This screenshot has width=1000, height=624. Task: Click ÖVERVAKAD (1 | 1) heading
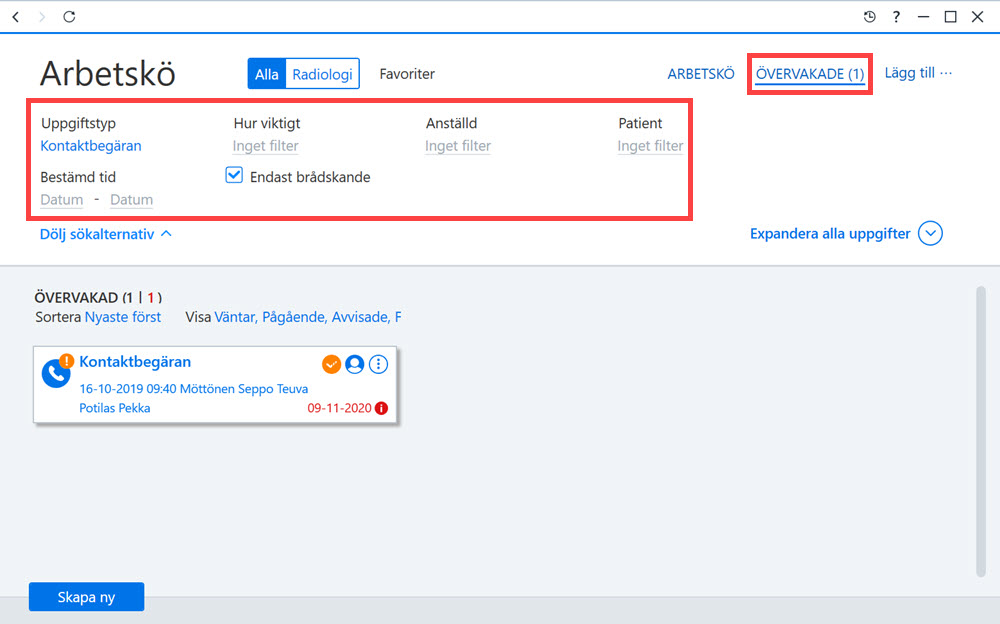pyautogui.click(x=98, y=297)
